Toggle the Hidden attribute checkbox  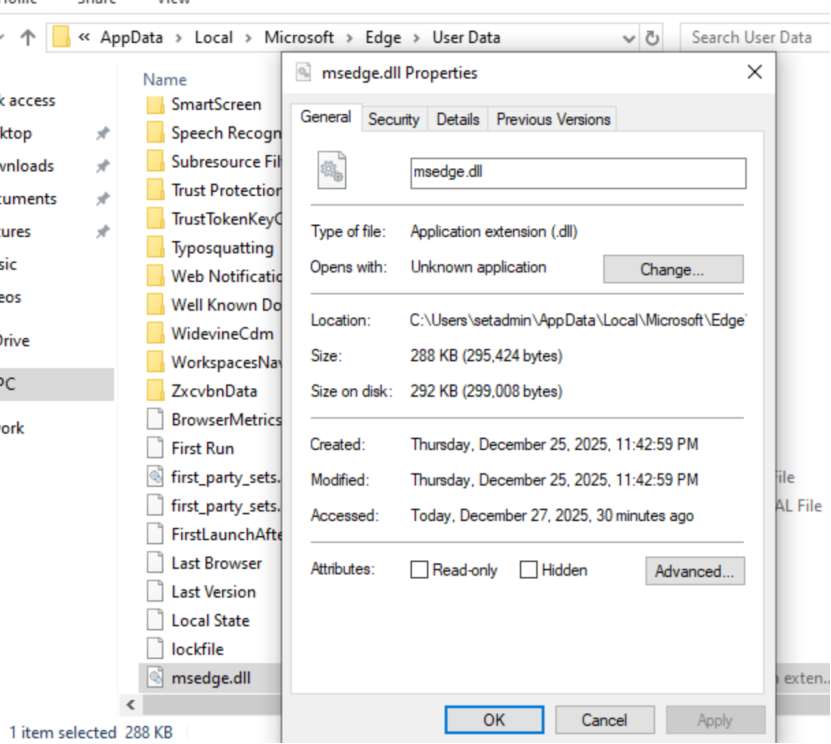tap(529, 570)
